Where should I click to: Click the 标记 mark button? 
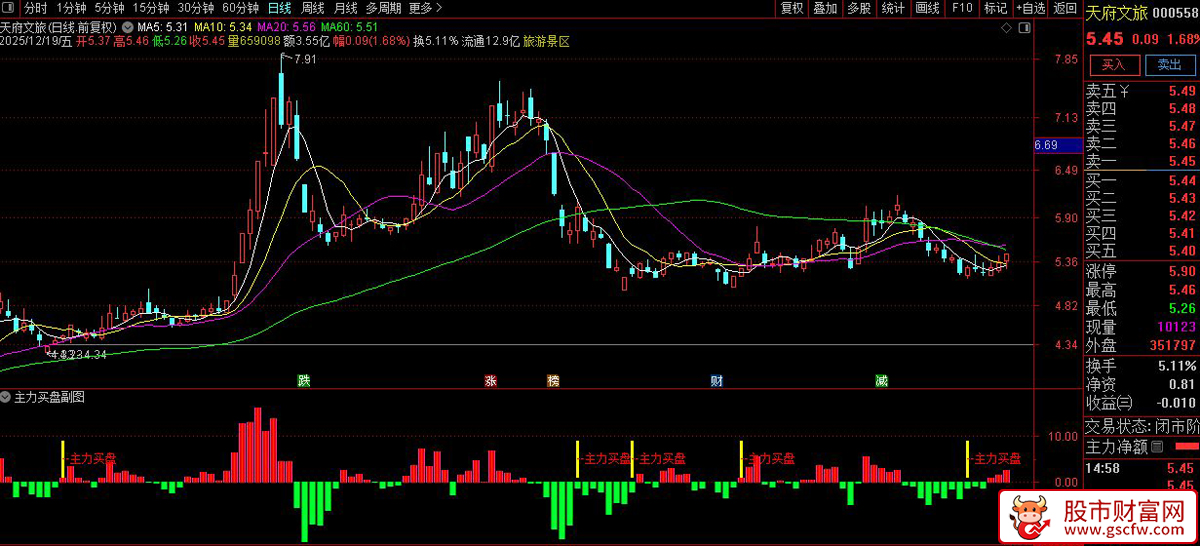[x=995, y=8]
